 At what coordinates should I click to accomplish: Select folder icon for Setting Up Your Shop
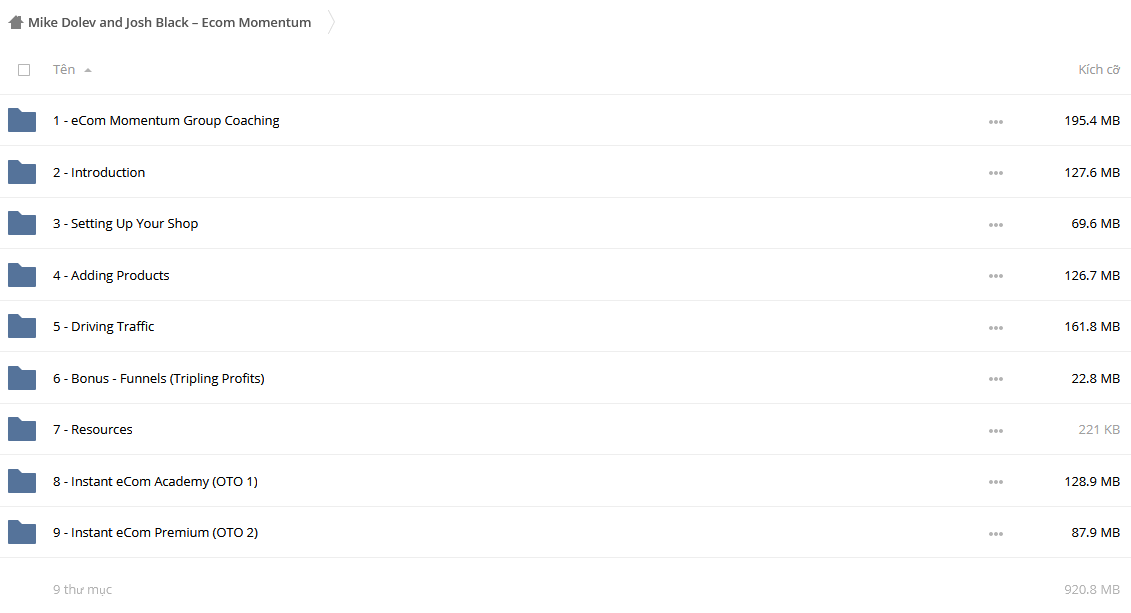(22, 224)
